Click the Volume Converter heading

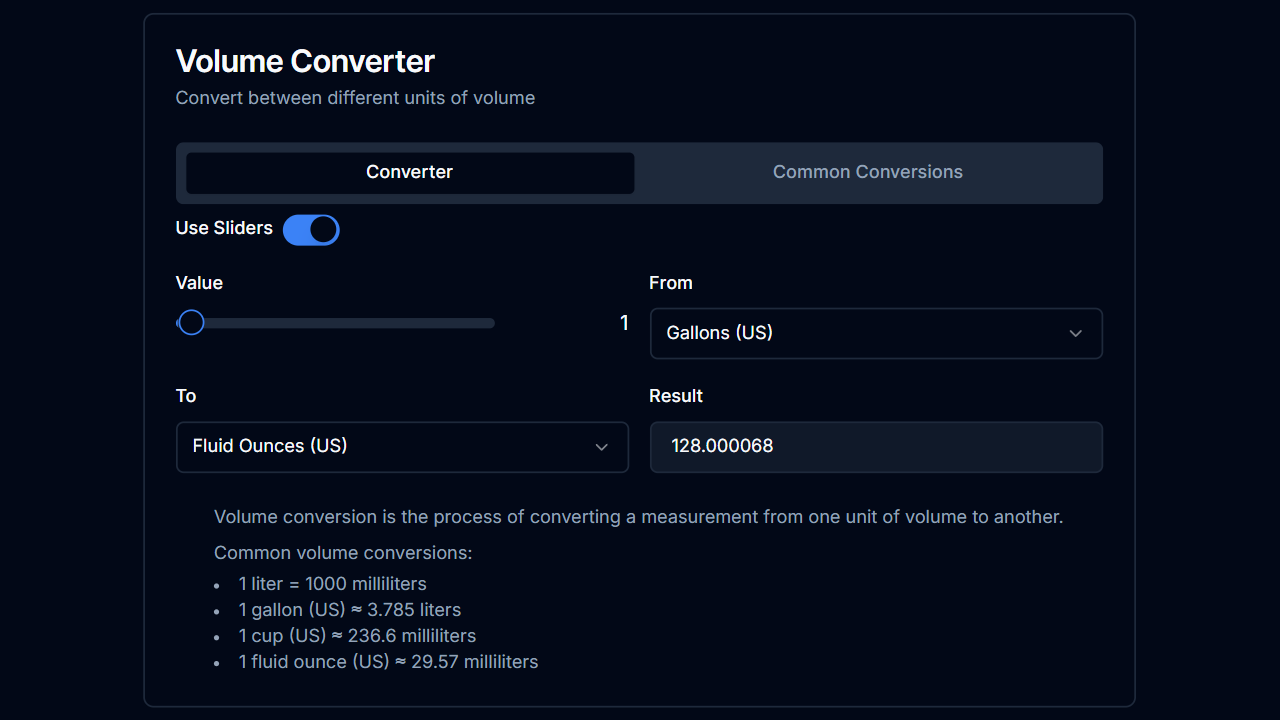(x=305, y=61)
